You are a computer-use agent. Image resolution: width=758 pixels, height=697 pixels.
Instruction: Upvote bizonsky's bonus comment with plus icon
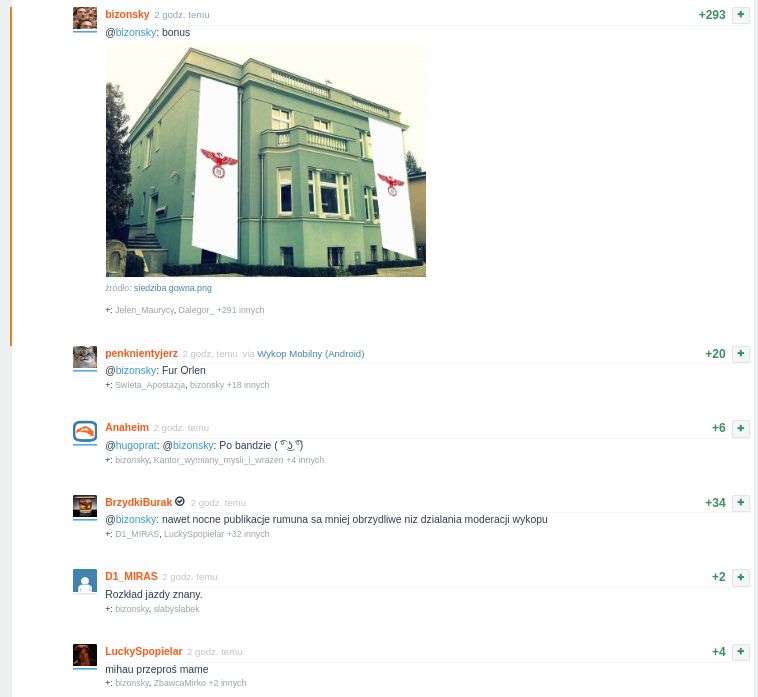pyautogui.click(x=741, y=15)
